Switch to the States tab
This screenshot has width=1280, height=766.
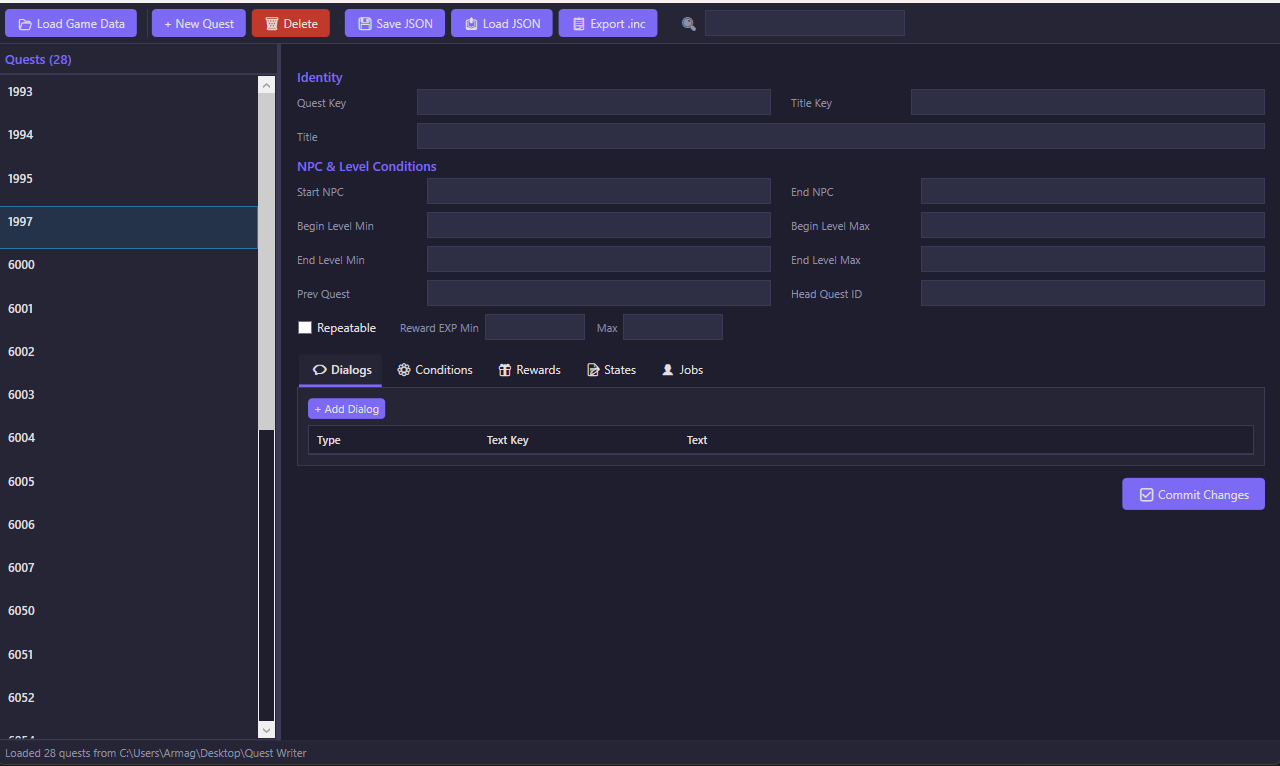click(x=611, y=370)
